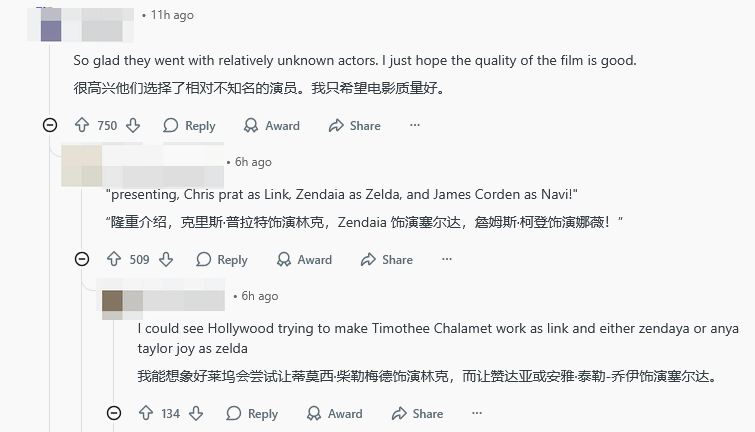Viewport: 755px width, 432px height.
Task: Upvote the Chris Prat joke comment
Action: tap(114, 260)
